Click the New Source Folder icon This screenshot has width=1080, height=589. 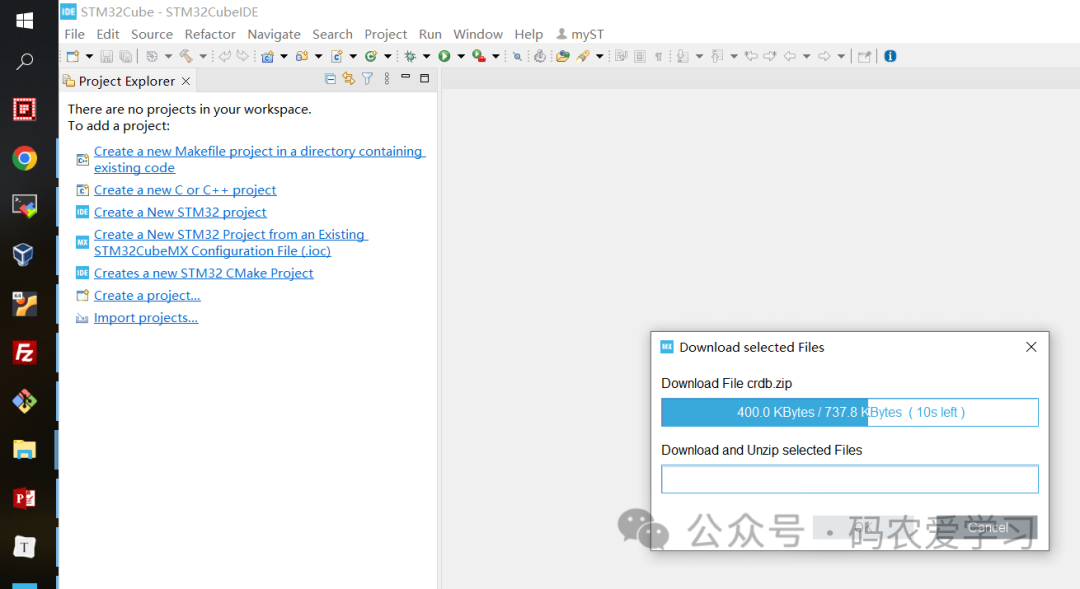302,56
